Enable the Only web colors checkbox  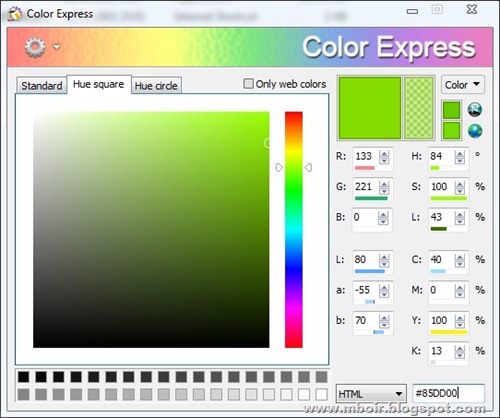coord(248,83)
